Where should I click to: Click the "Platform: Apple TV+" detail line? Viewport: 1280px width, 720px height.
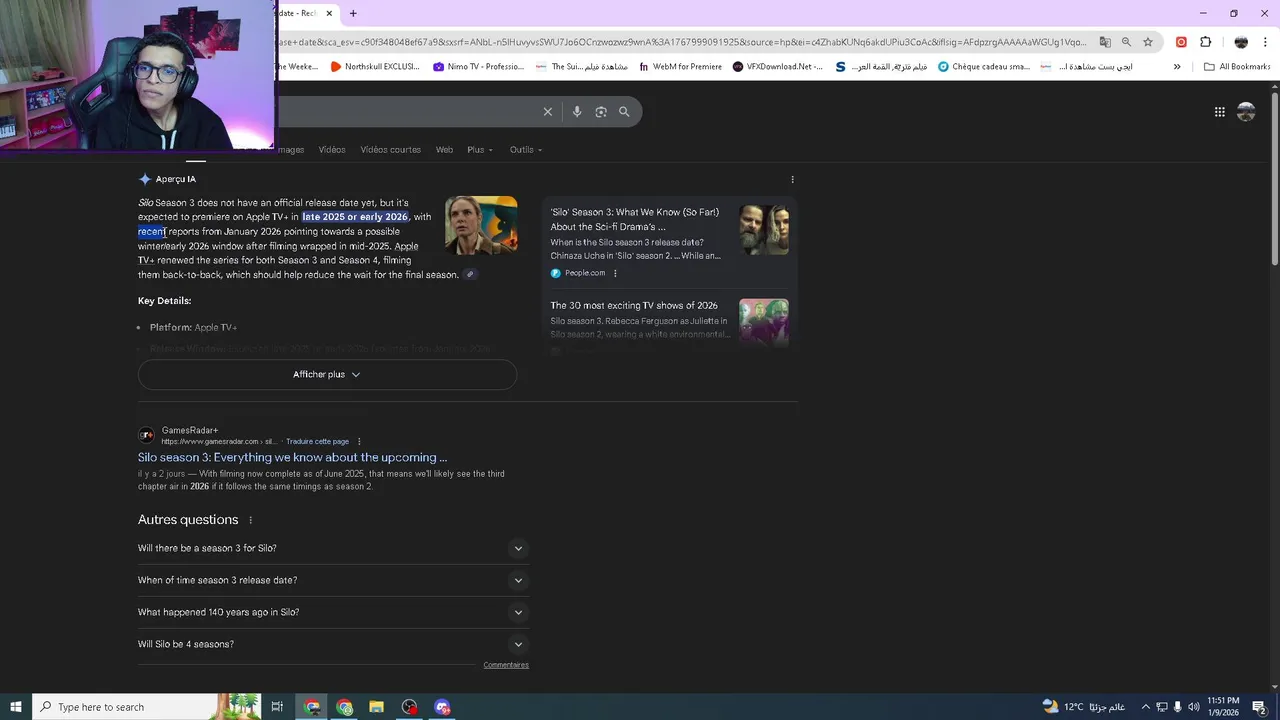(x=193, y=328)
